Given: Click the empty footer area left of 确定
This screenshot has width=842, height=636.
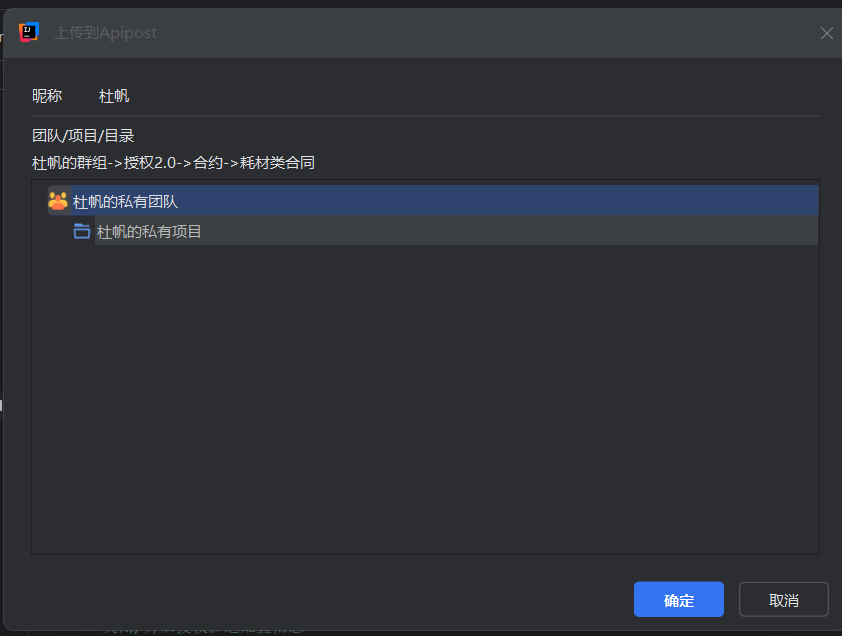Looking at the screenshot, I should [x=320, y=599].
